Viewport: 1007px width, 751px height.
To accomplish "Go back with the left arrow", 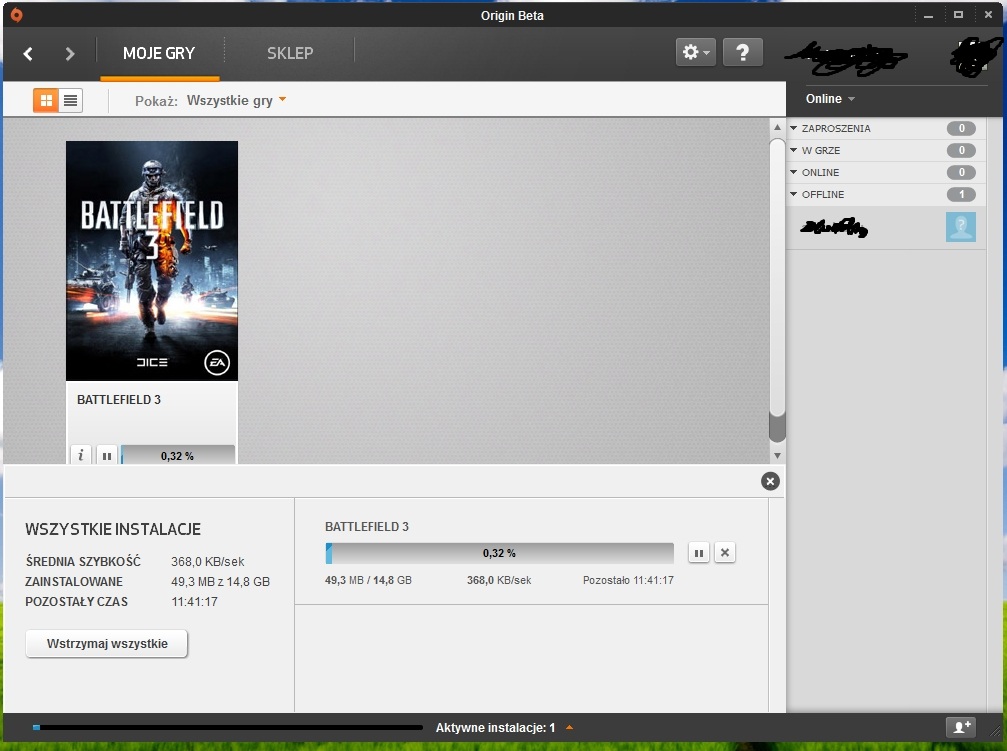I will [x=28, y=53].
